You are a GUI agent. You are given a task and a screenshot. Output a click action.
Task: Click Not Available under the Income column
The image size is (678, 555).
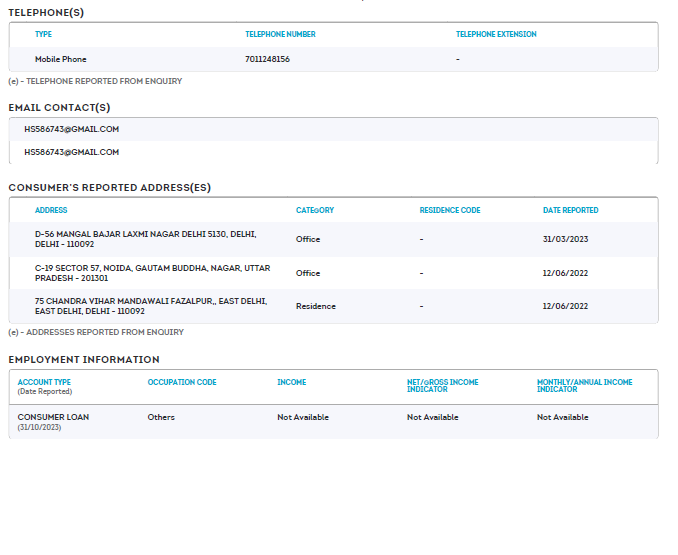point(303,417)
